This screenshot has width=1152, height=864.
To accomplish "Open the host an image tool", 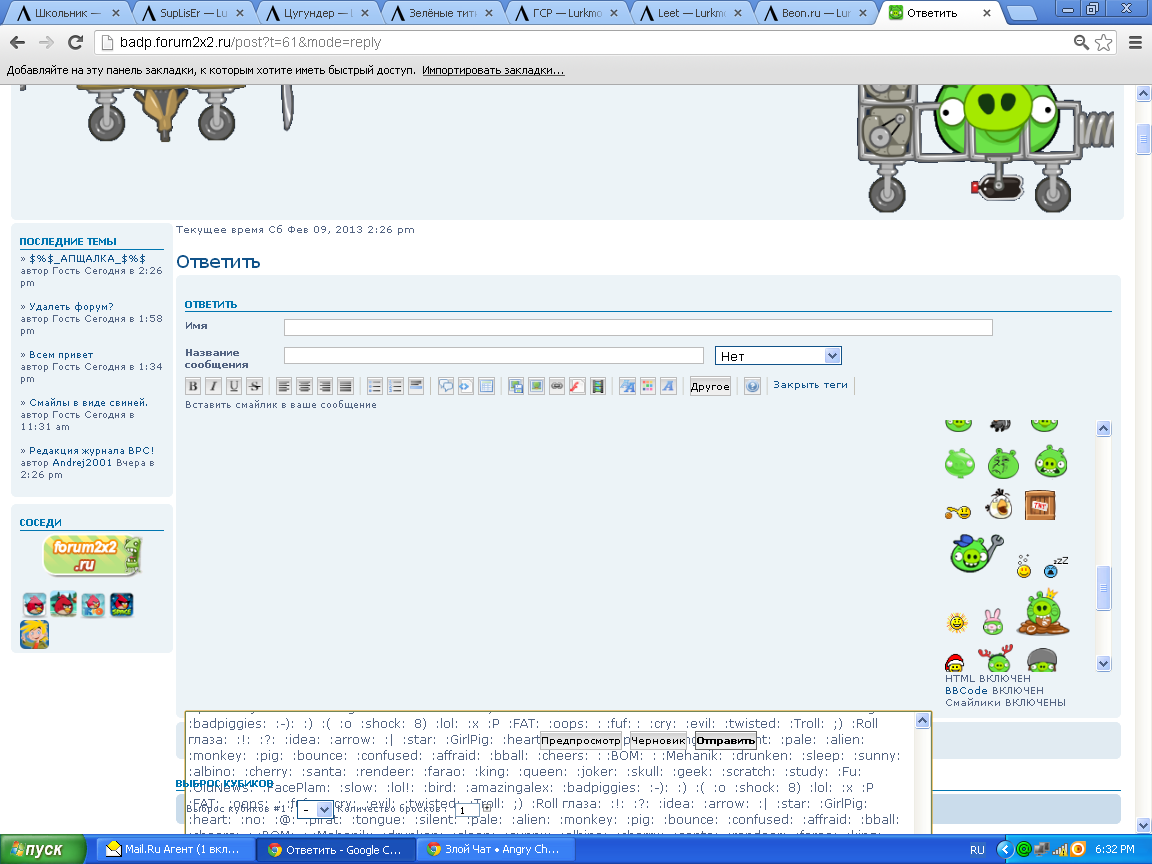I will 516,386.
